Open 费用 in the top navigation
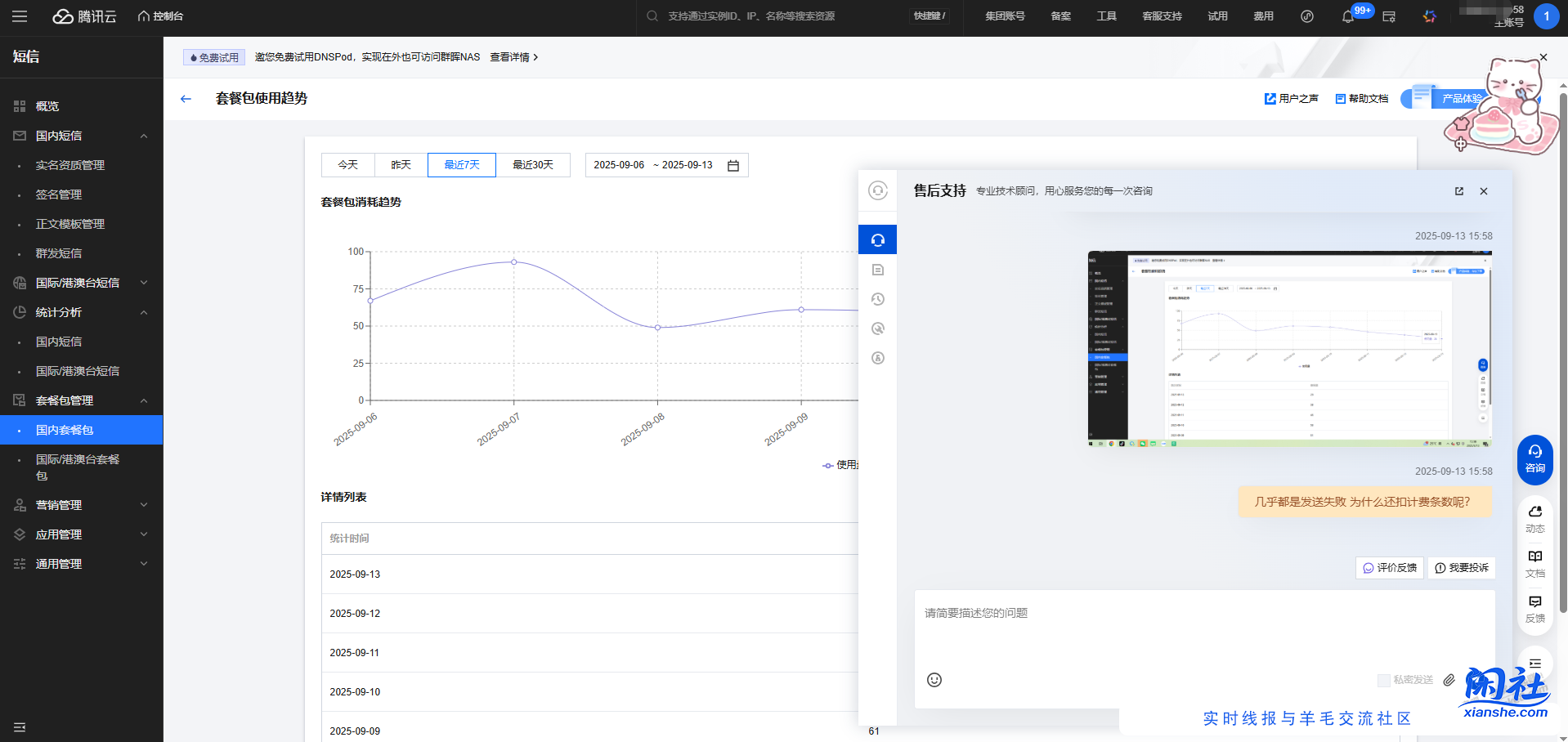This screenshot has height=742, width=1568. [1263, 16]
